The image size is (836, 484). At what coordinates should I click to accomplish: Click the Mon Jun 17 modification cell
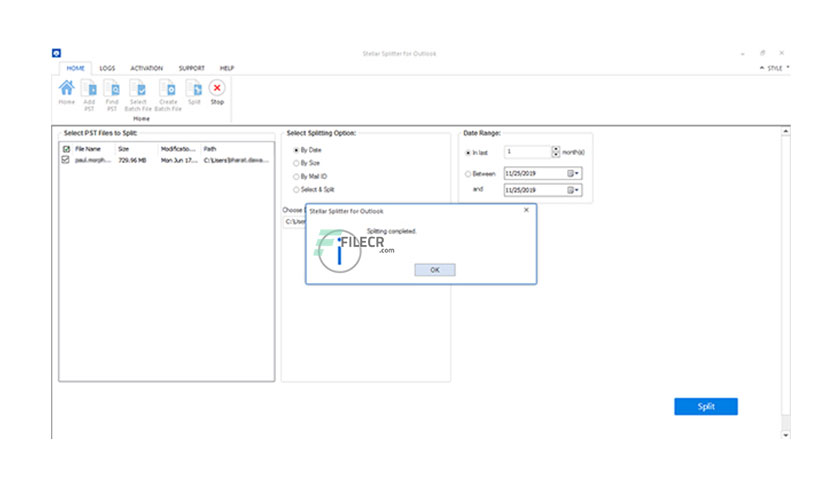pyautogui.click(x=179, y=160)
